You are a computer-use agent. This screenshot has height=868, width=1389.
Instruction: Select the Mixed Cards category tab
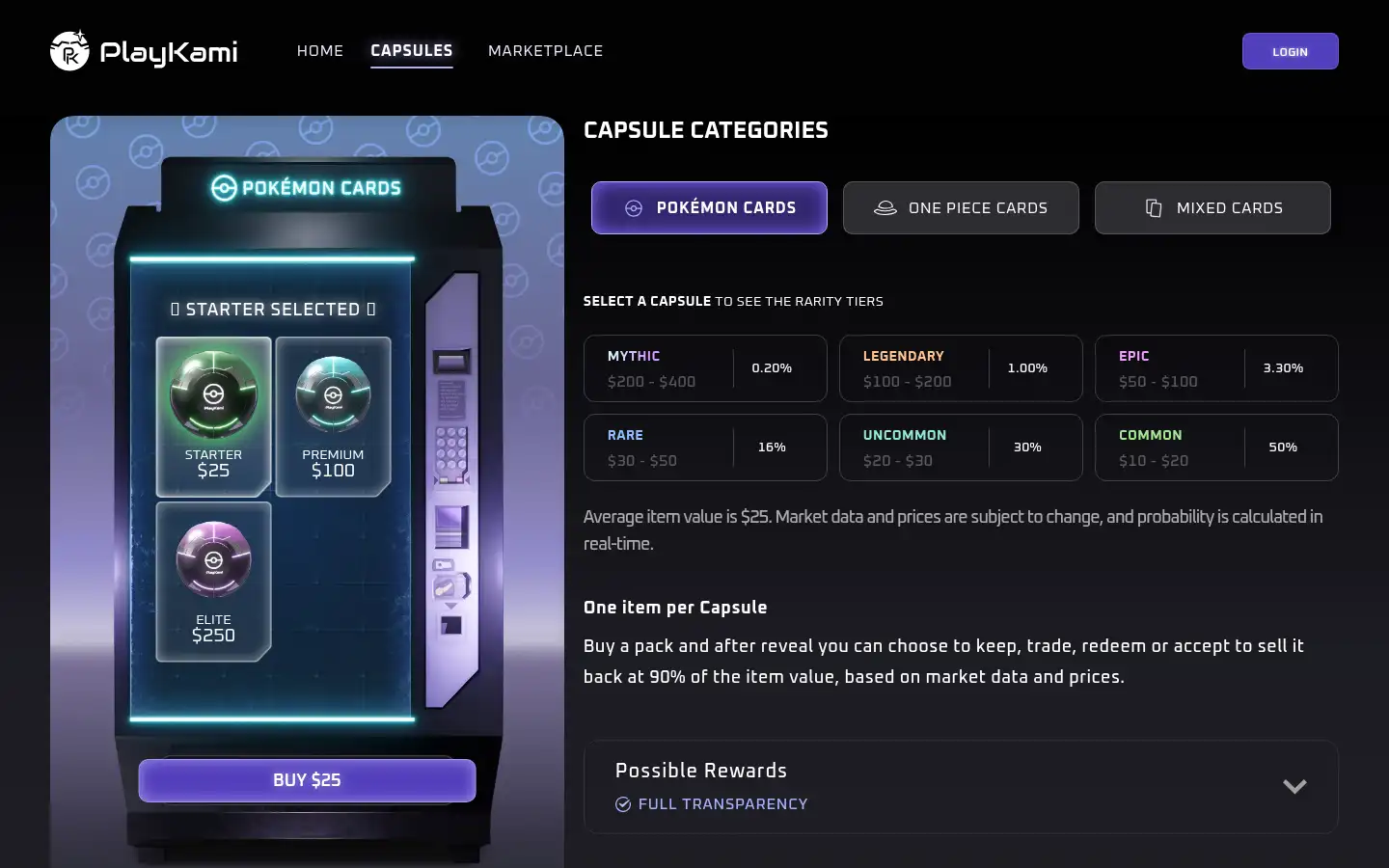(x=1212, y=207)
